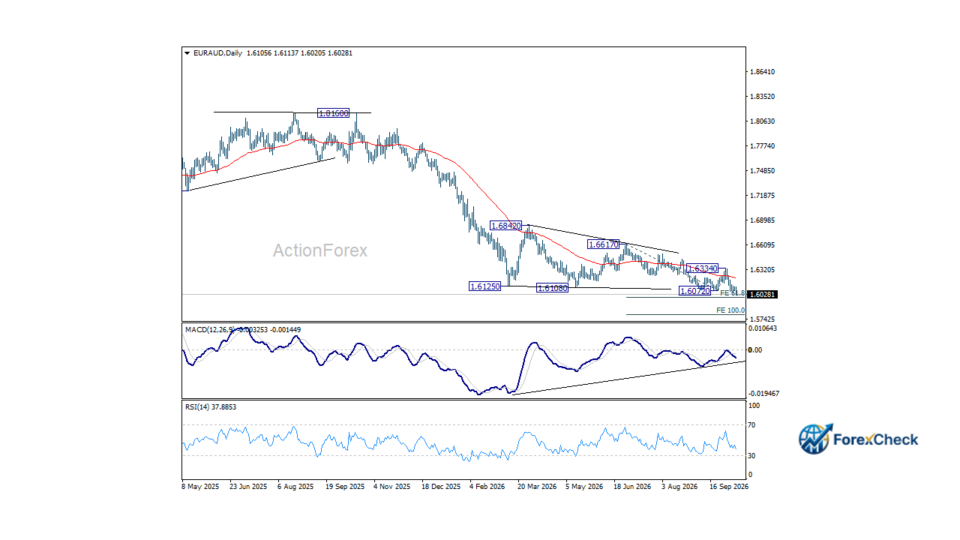Click the FE 100.0 projection label
This screenshot has width=960, height=540.
(x=730, y=310)
